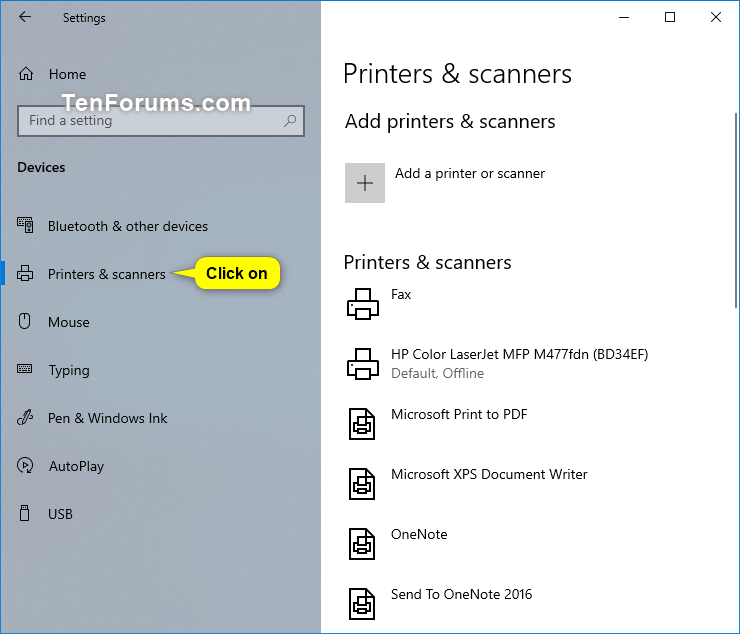Click the AutoPlay icon
The image size is (740, 634).
click(x=25, y=465)
